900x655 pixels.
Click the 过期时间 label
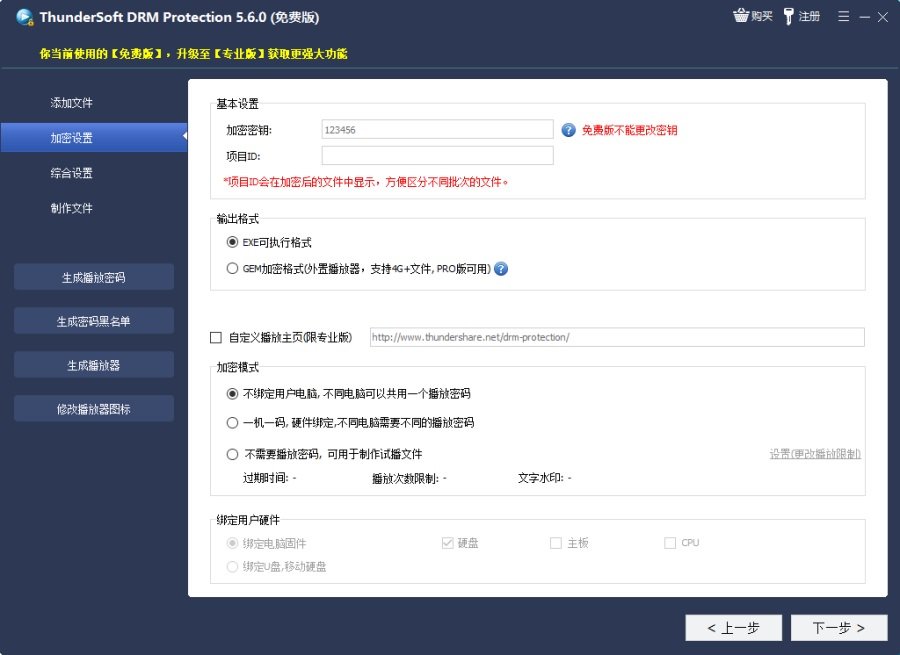[x=265, y=478]
